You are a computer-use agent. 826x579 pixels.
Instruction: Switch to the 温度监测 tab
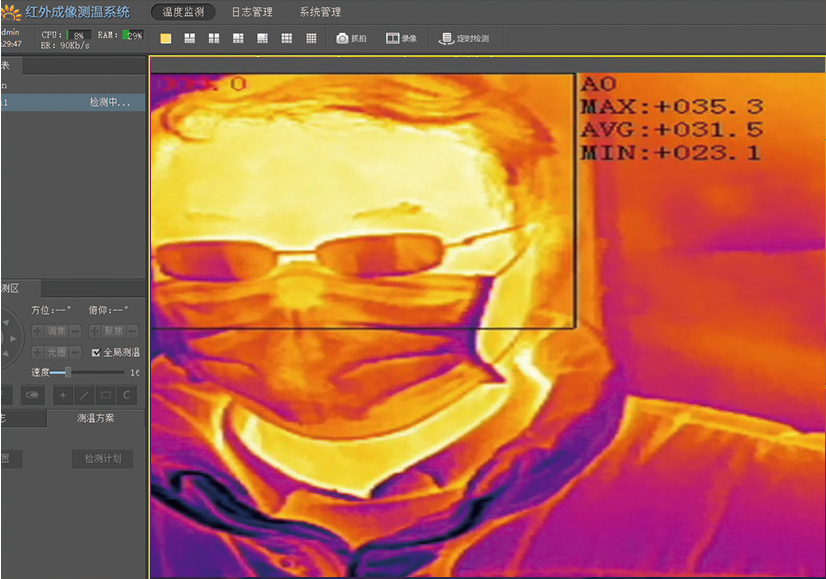[x=183, y=12]
